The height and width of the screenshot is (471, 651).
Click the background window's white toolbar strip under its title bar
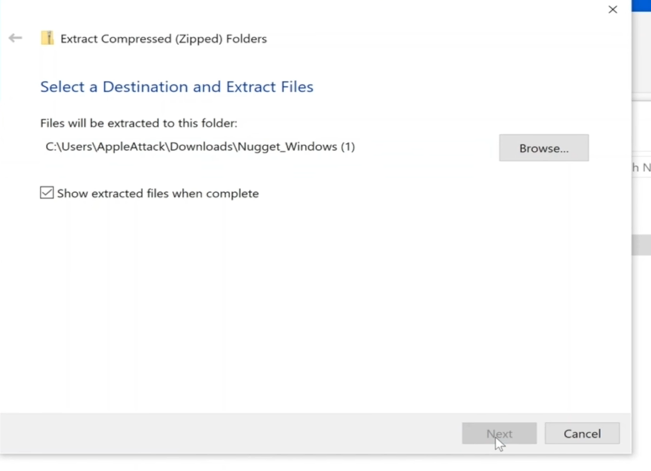coord(642,52)
